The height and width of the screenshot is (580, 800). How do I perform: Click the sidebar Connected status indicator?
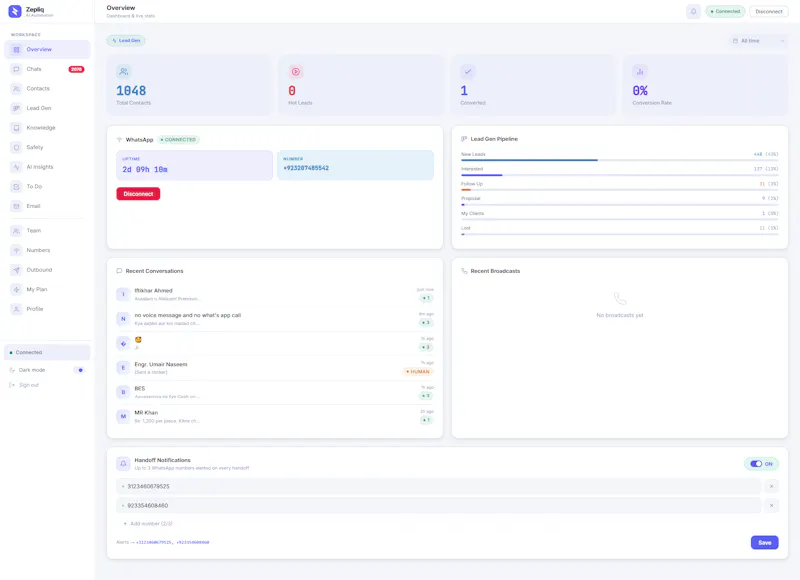[47, 352]
